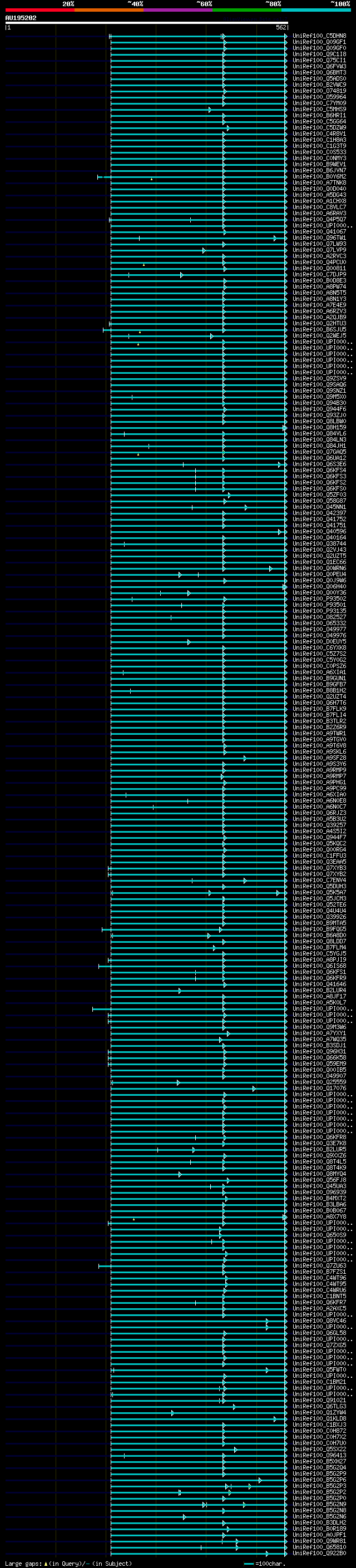
Task: Select the UniRef100_B7FLK9 label
Action: click(x=319, y=709)
